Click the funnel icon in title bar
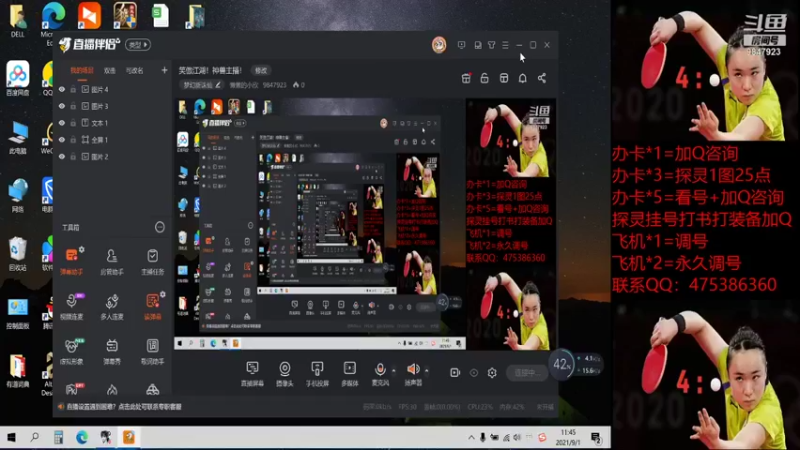This screenshot has height=450, width=800. coord(491,45)
